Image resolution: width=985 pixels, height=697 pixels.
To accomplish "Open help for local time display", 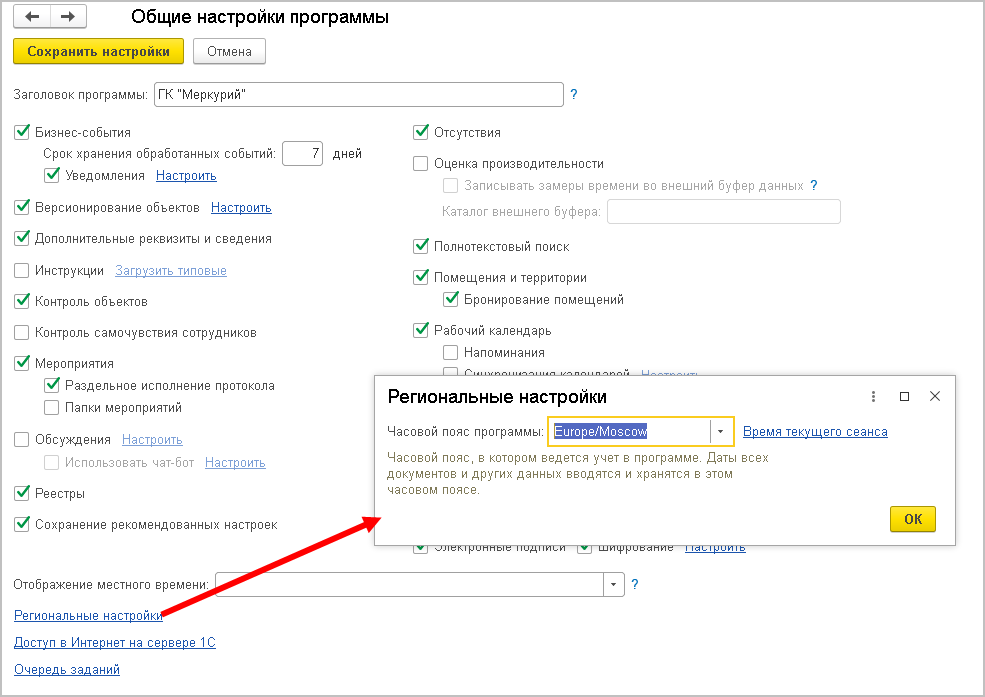I will [635, 584].
